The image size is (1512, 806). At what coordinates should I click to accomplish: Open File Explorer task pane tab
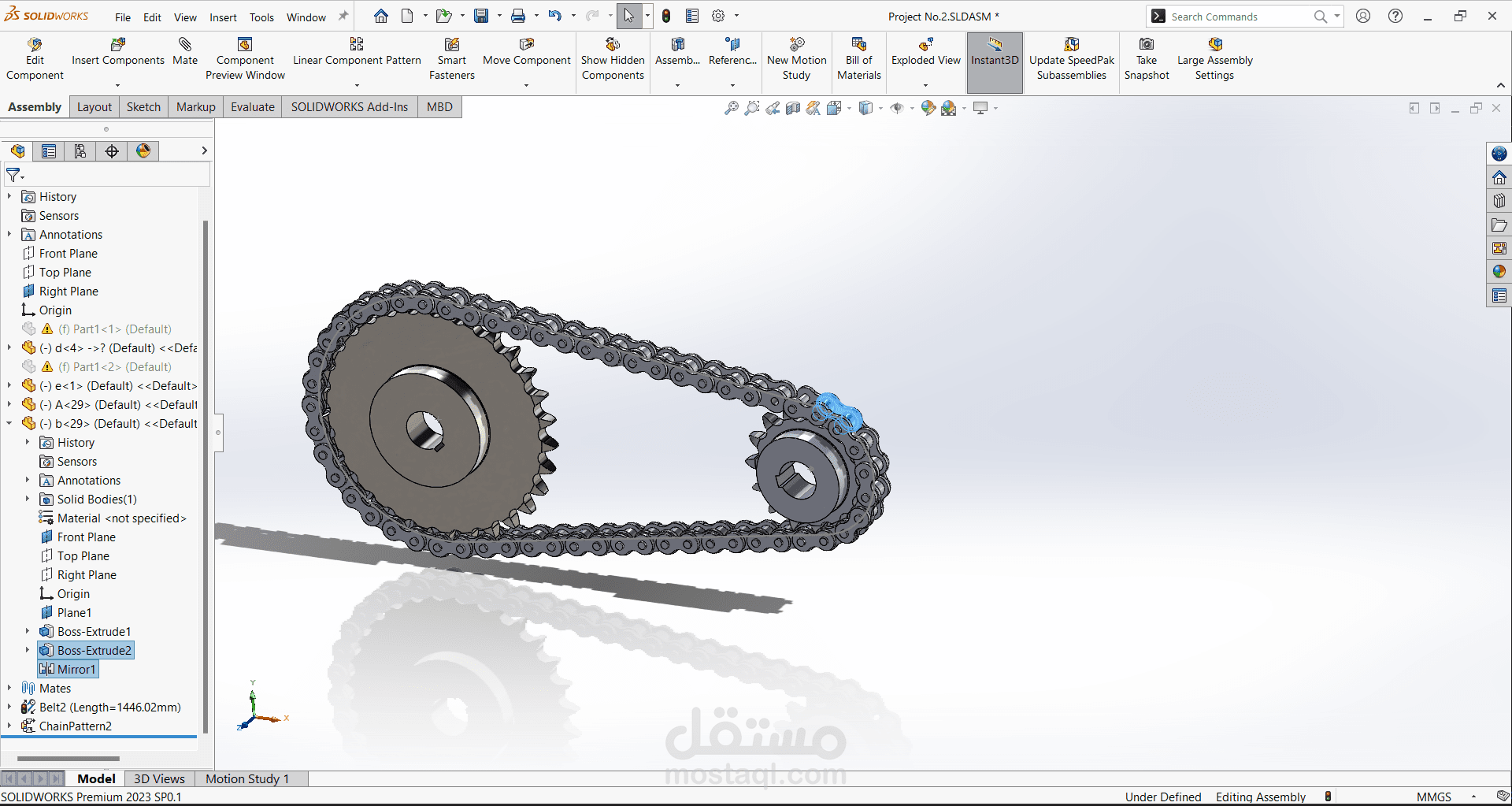coord(1499,225)
